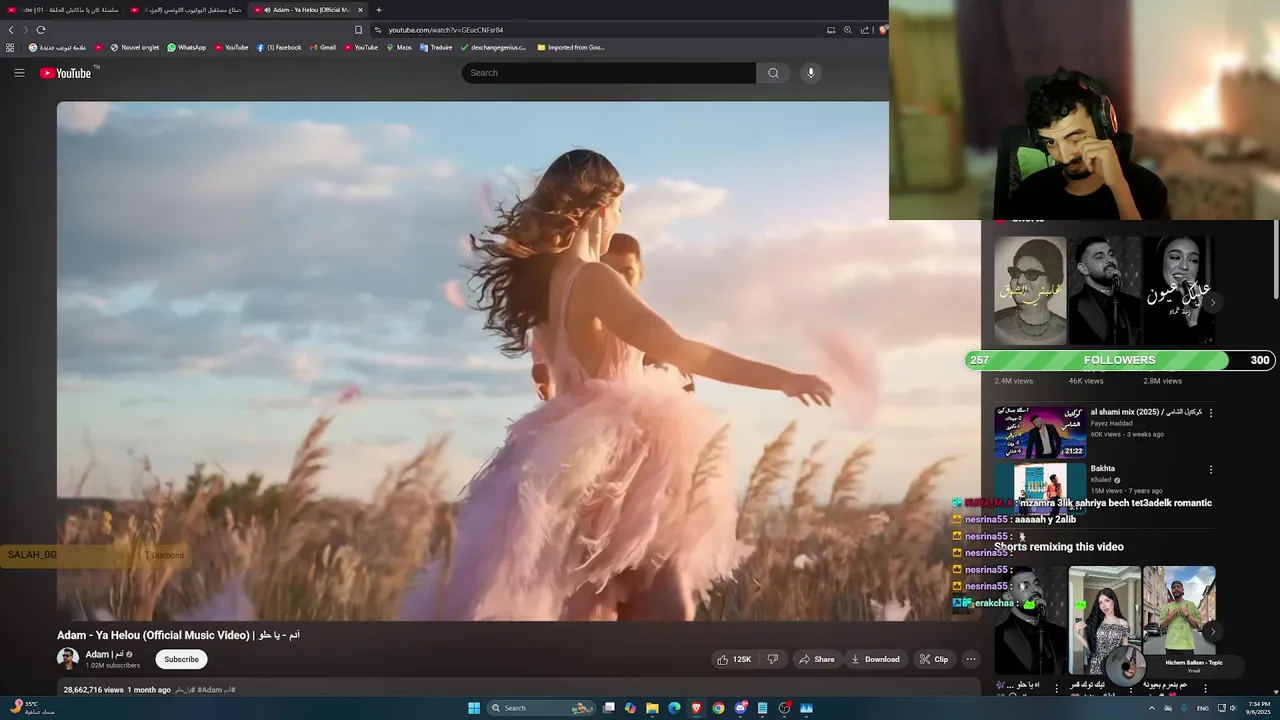Open the WhatsApp bookmark
The image size is (1280, 720).
pyautogui.click(x=186, y=47)
